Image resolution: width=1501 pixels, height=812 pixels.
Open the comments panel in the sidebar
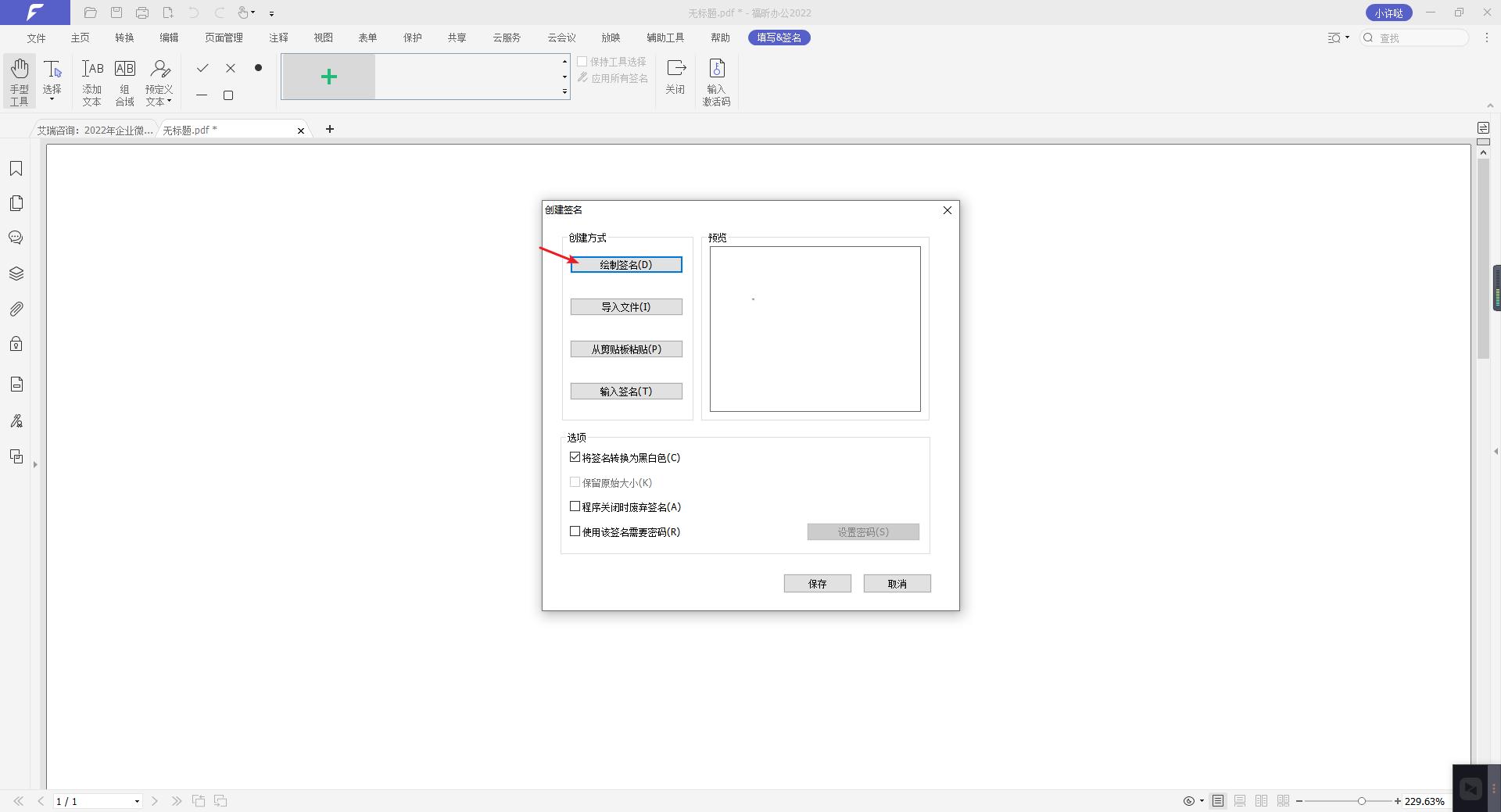click(16, 238)
